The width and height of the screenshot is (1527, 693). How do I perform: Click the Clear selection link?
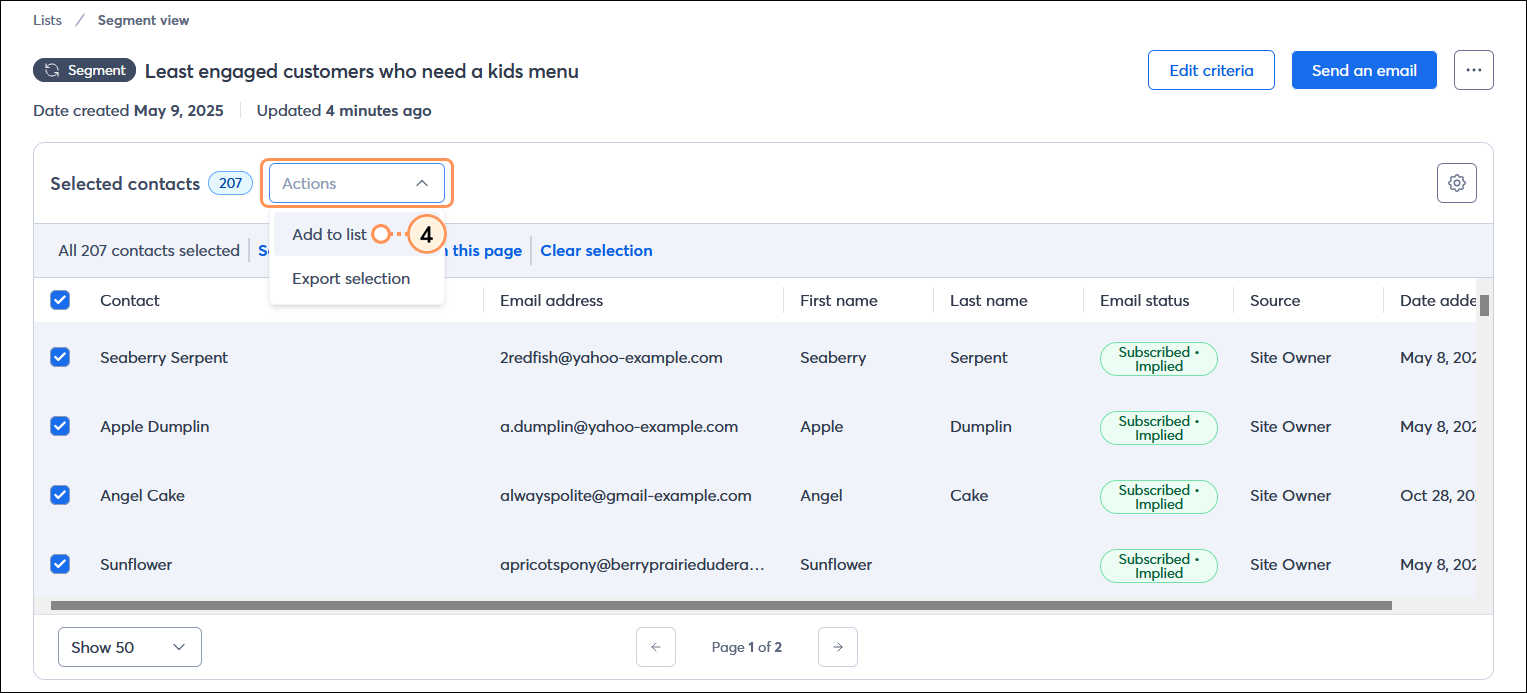point(595,250)
